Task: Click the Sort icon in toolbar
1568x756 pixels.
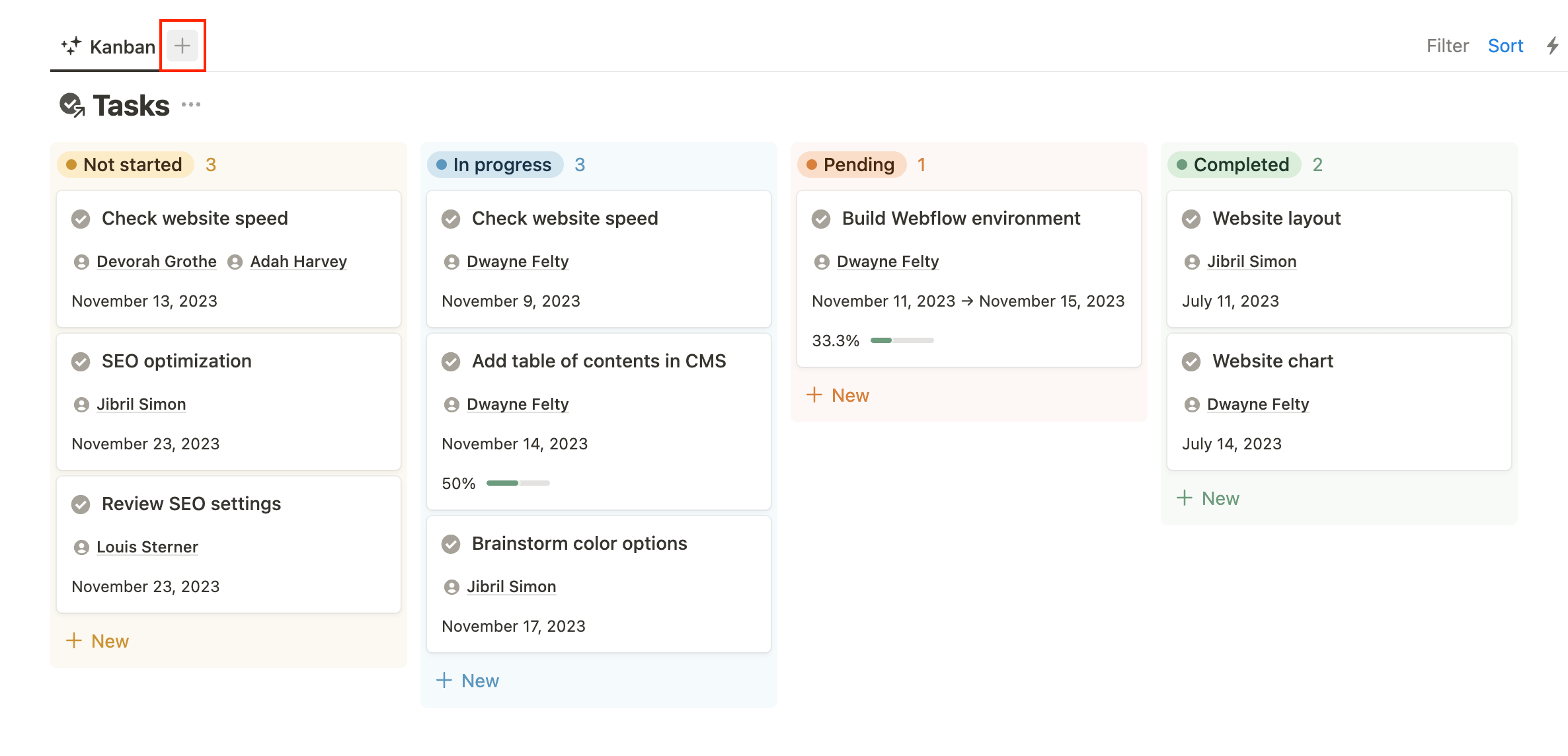Action: [x=1506, y=45]
